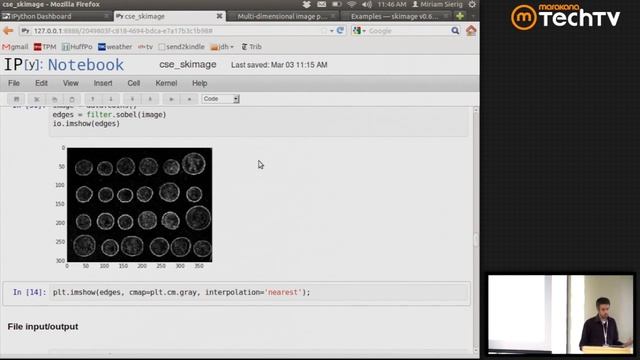640x360 pixels.
Task: Click the File input/output heading
Action: coord(43,327)
